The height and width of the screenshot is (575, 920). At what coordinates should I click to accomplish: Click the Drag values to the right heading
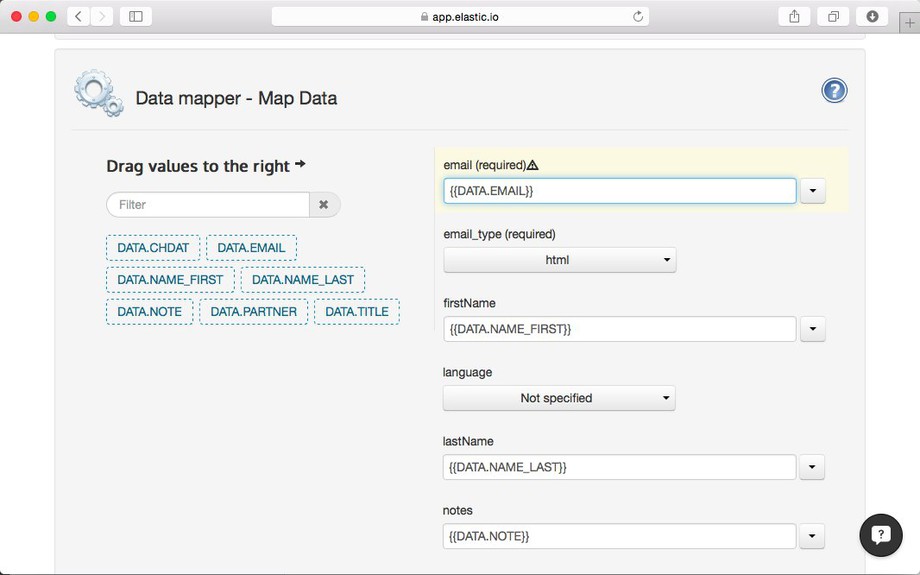coord(206,166)
